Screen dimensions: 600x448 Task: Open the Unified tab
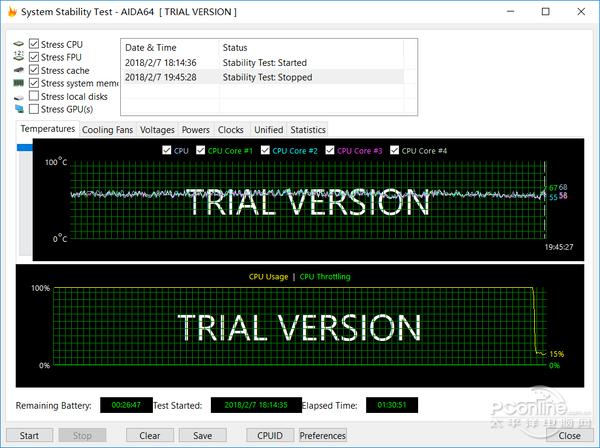click(x=269, y=130)
